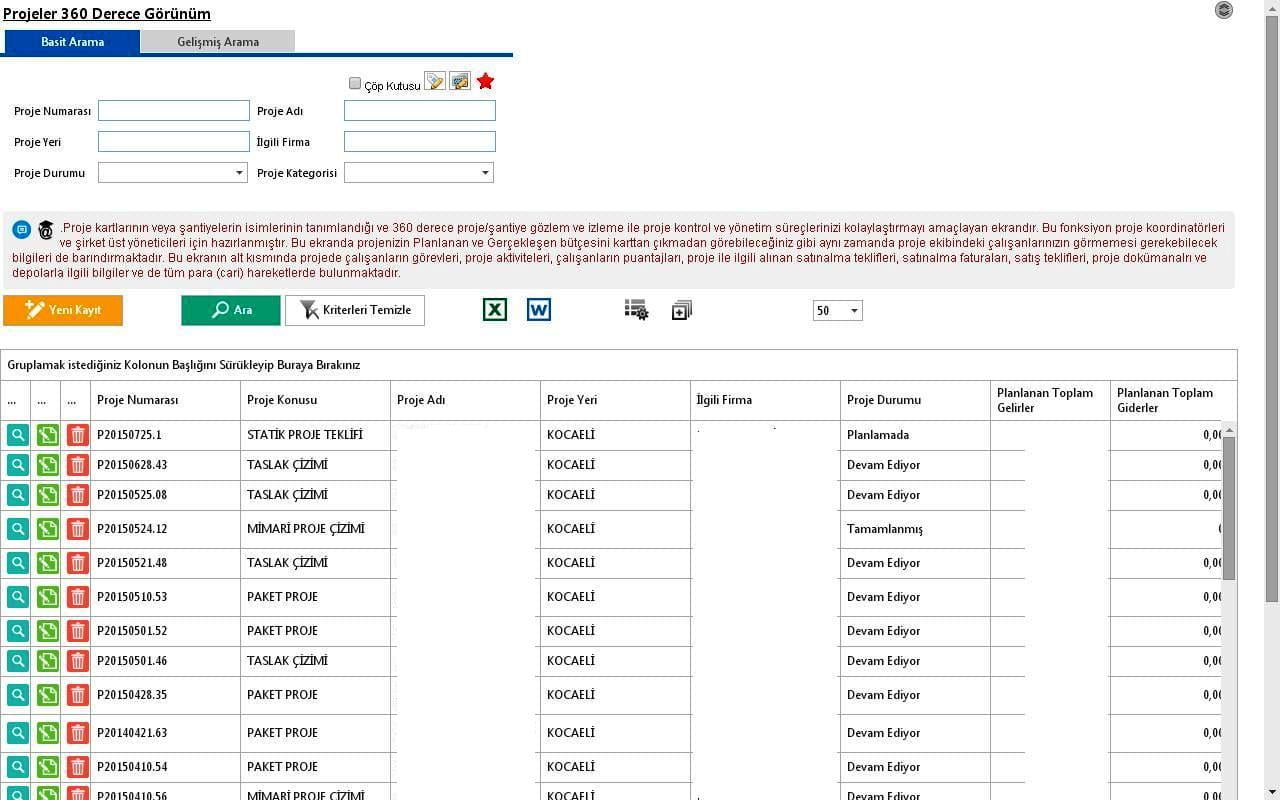Click the Yeni Kayıt button
1280x800 pixels.
tap(63, 310)
